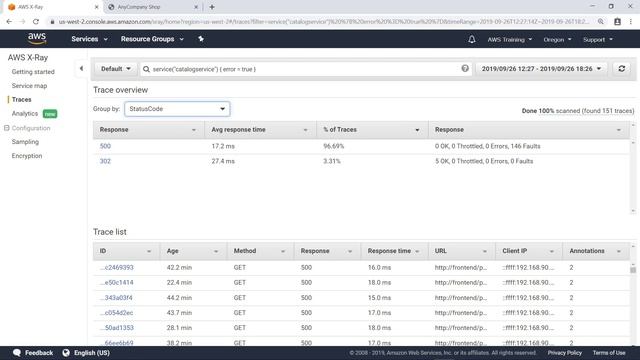640x360 pixels.
Task: Sort overview by % of Traces
Action: [x=372, y=130]
